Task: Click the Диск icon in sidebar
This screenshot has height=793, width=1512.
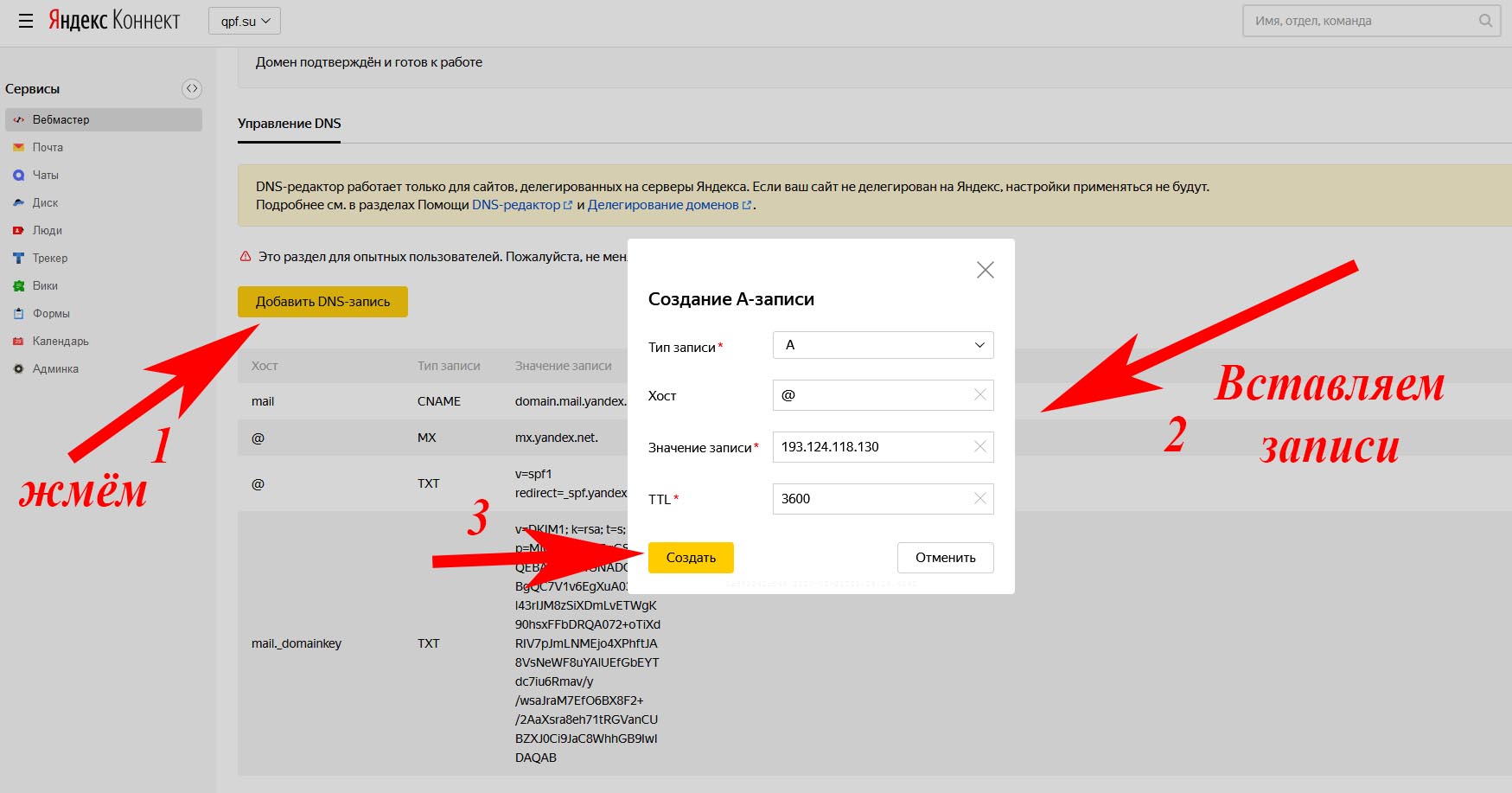Action: click(x=18, y=202)
